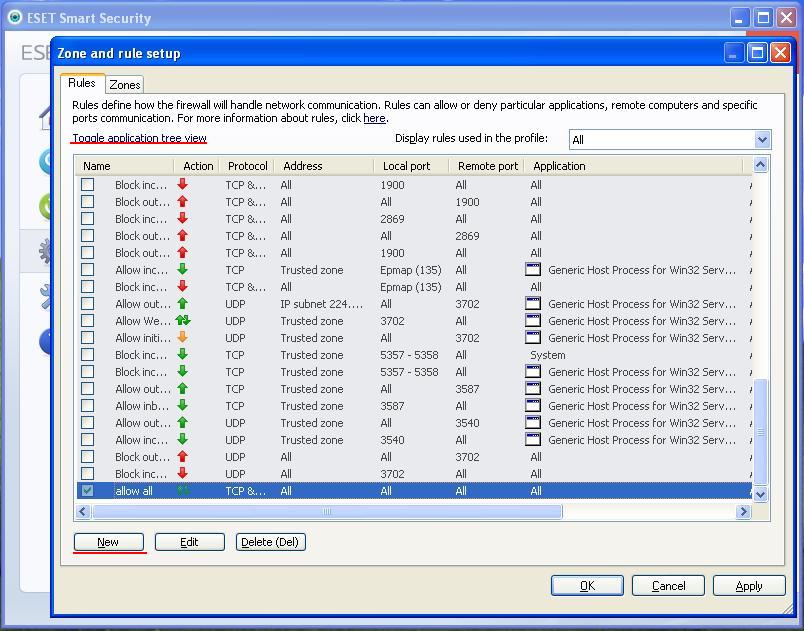Check Block out UDP remote 3702 rule checkbox
This screenshot has height=631, width=804.
[x=88, y=456]
